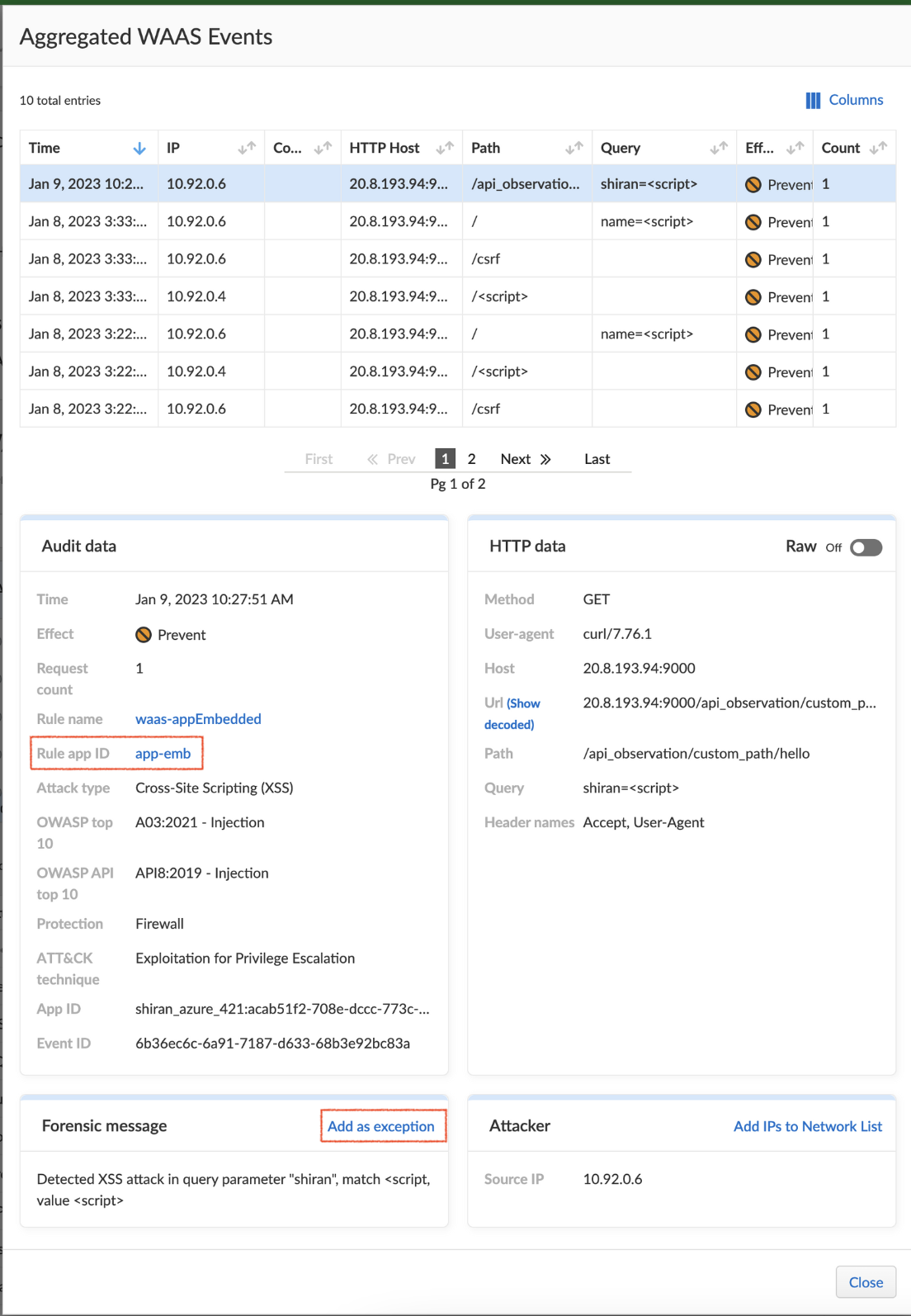The image size is (911, 1316).
Task: Sort by HTTP Host column arrows
Action: (x=445, y=149)
